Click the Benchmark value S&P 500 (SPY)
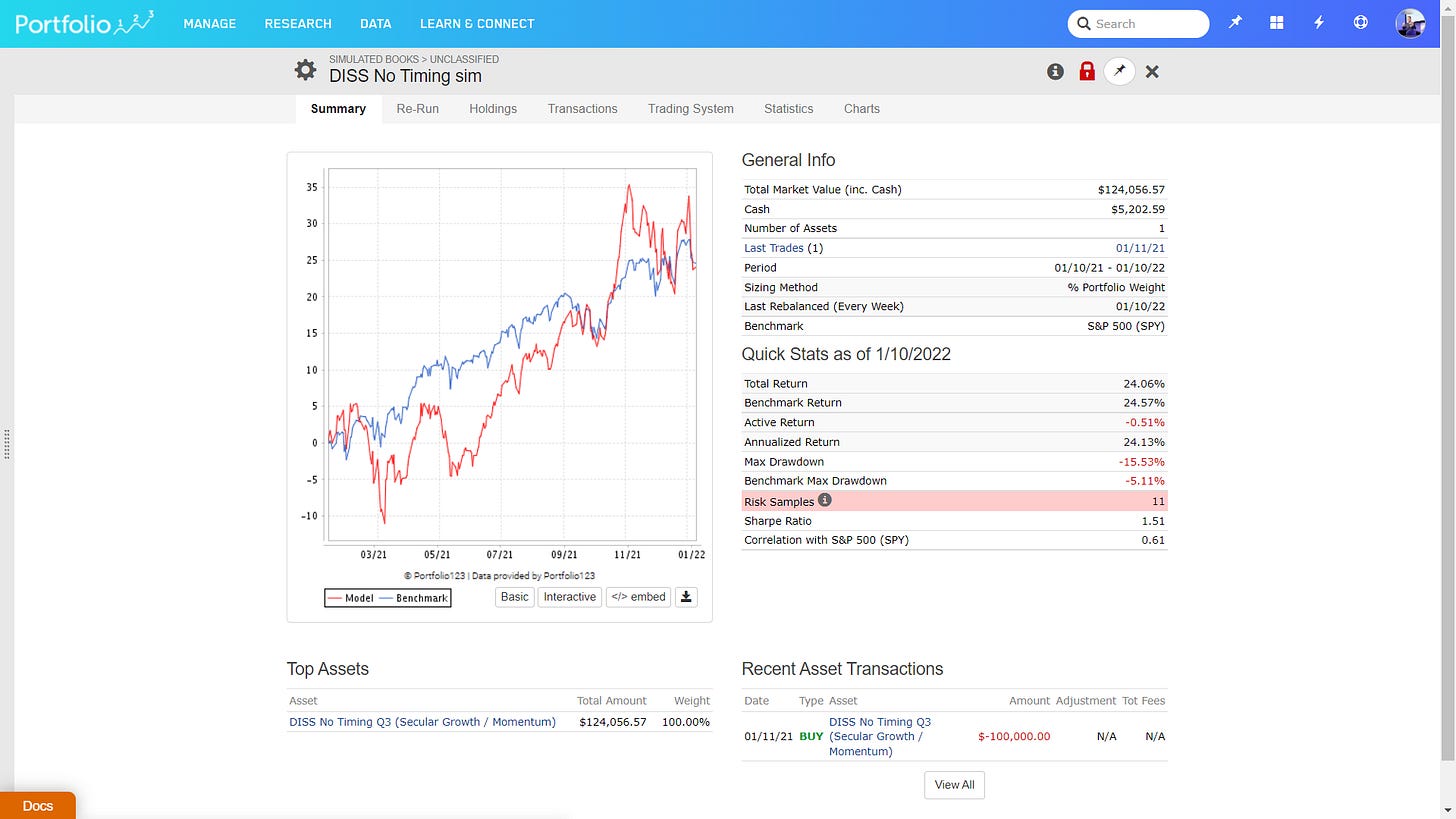Image resolution: width=1456 pixels, height=819 pixels. point(1127,326)
